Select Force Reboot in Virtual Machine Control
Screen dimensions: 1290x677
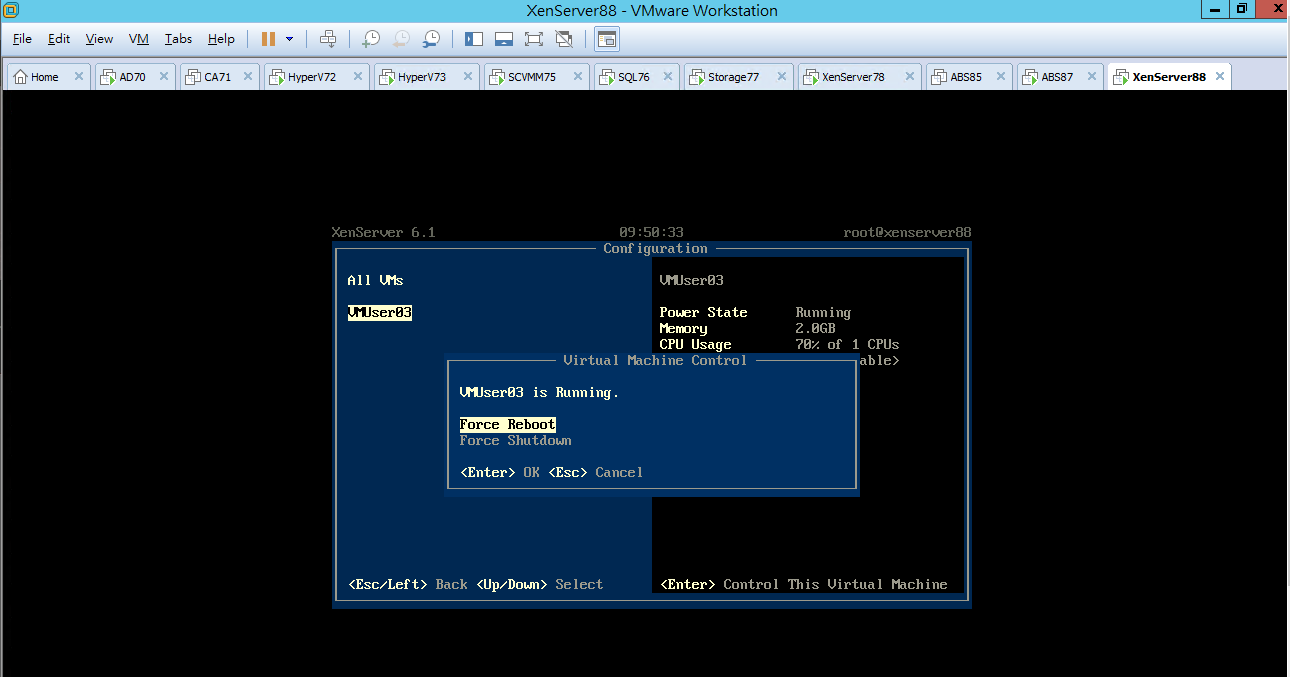coord(507,424)
